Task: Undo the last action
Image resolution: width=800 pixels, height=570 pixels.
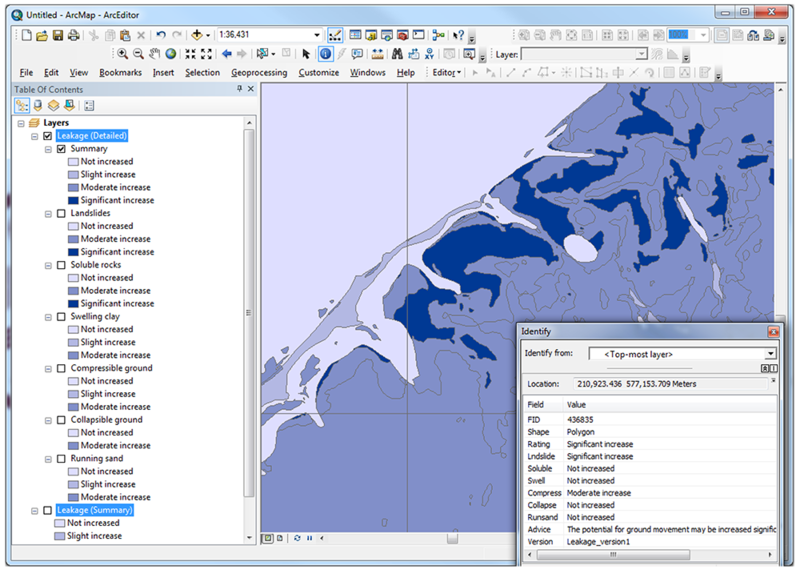Action: click(161, 35)
